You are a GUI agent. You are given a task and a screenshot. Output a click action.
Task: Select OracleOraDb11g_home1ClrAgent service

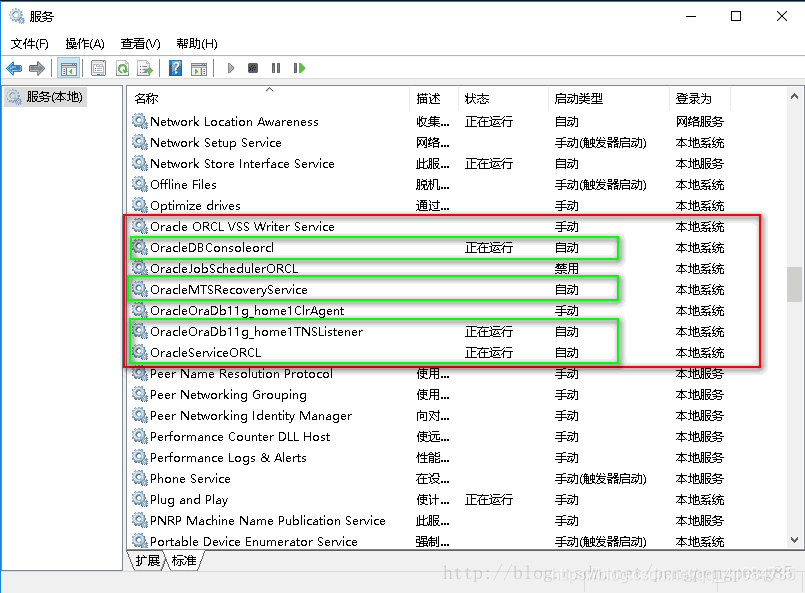coord(429,311)
